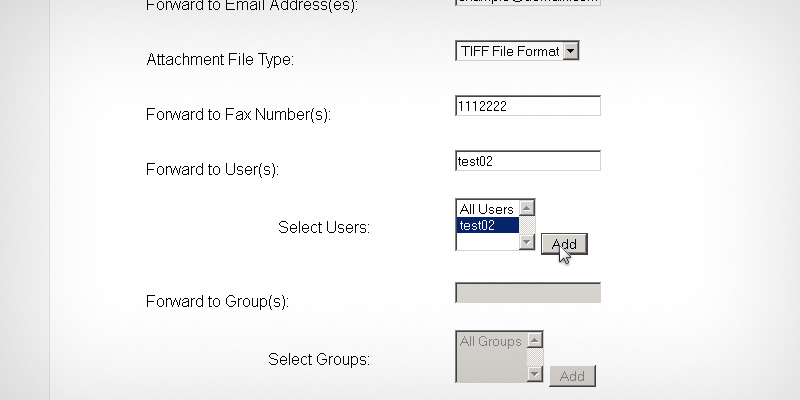
Task: Click the Attachment File Type label
Action: (220, 60)
